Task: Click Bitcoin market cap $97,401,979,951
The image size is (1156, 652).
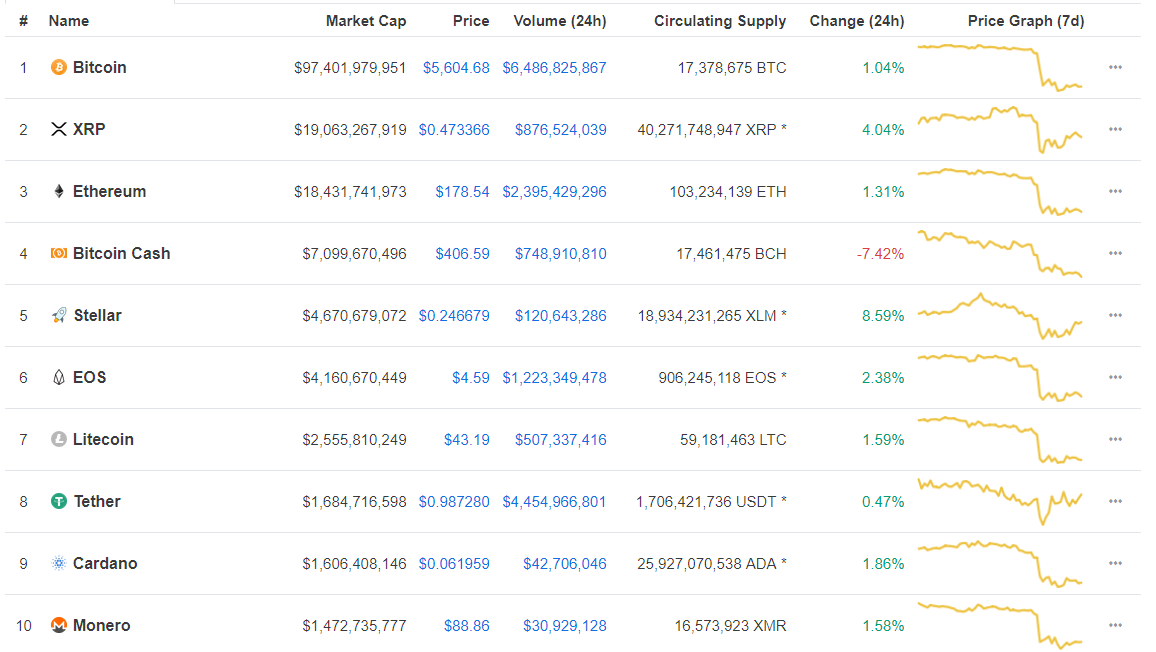Action: click(350, 68)
